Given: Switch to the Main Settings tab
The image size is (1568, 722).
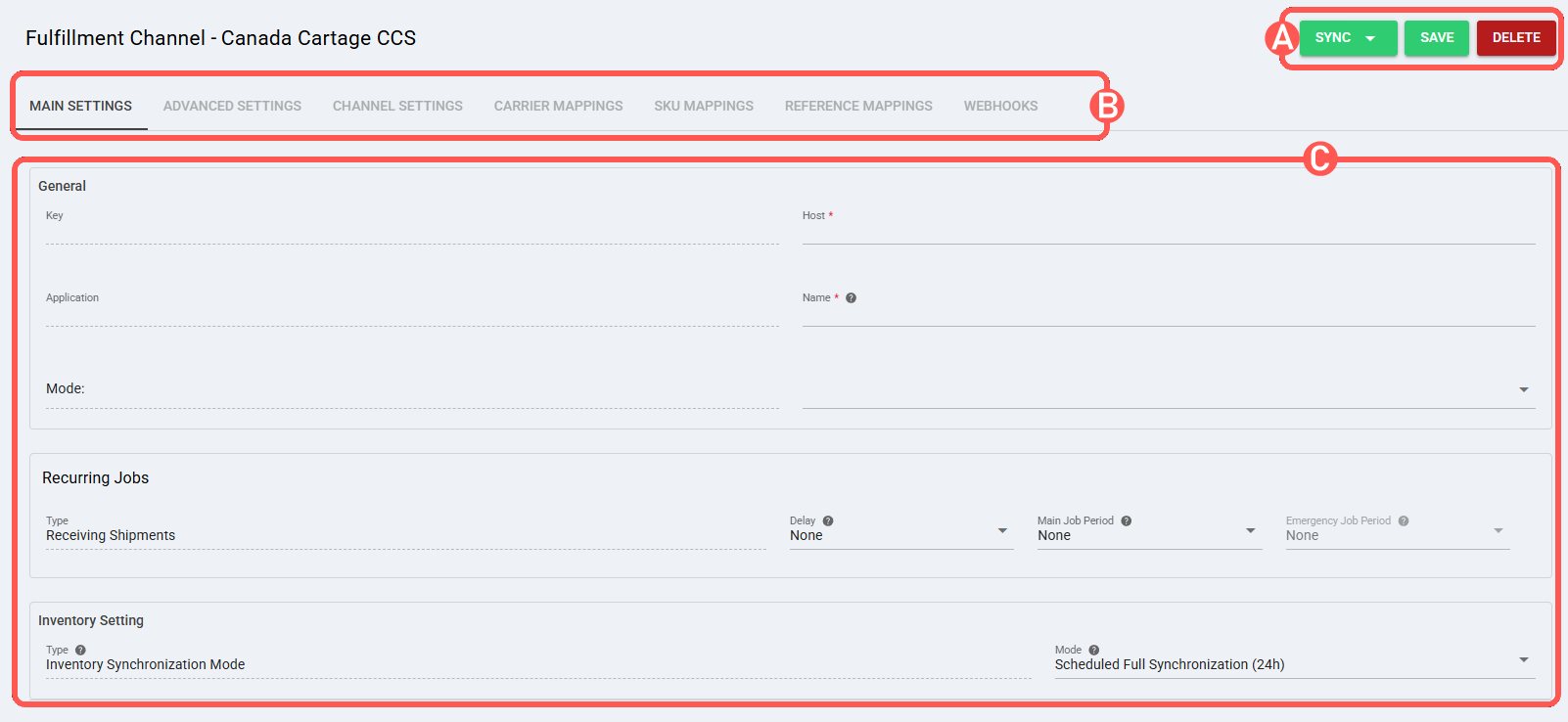Looking at the screenshot, I should point(80,106).
